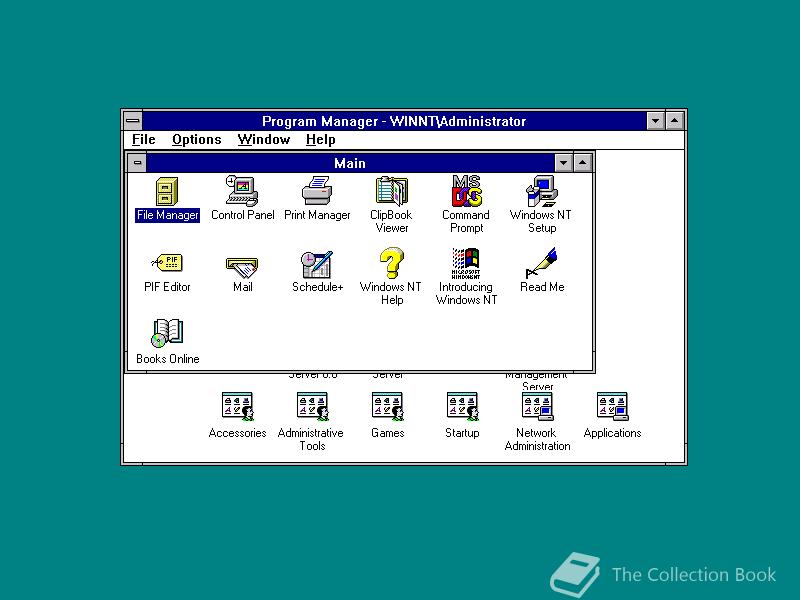Open the Options menu
Screen dimensions: 800x600
click(196, 140)
